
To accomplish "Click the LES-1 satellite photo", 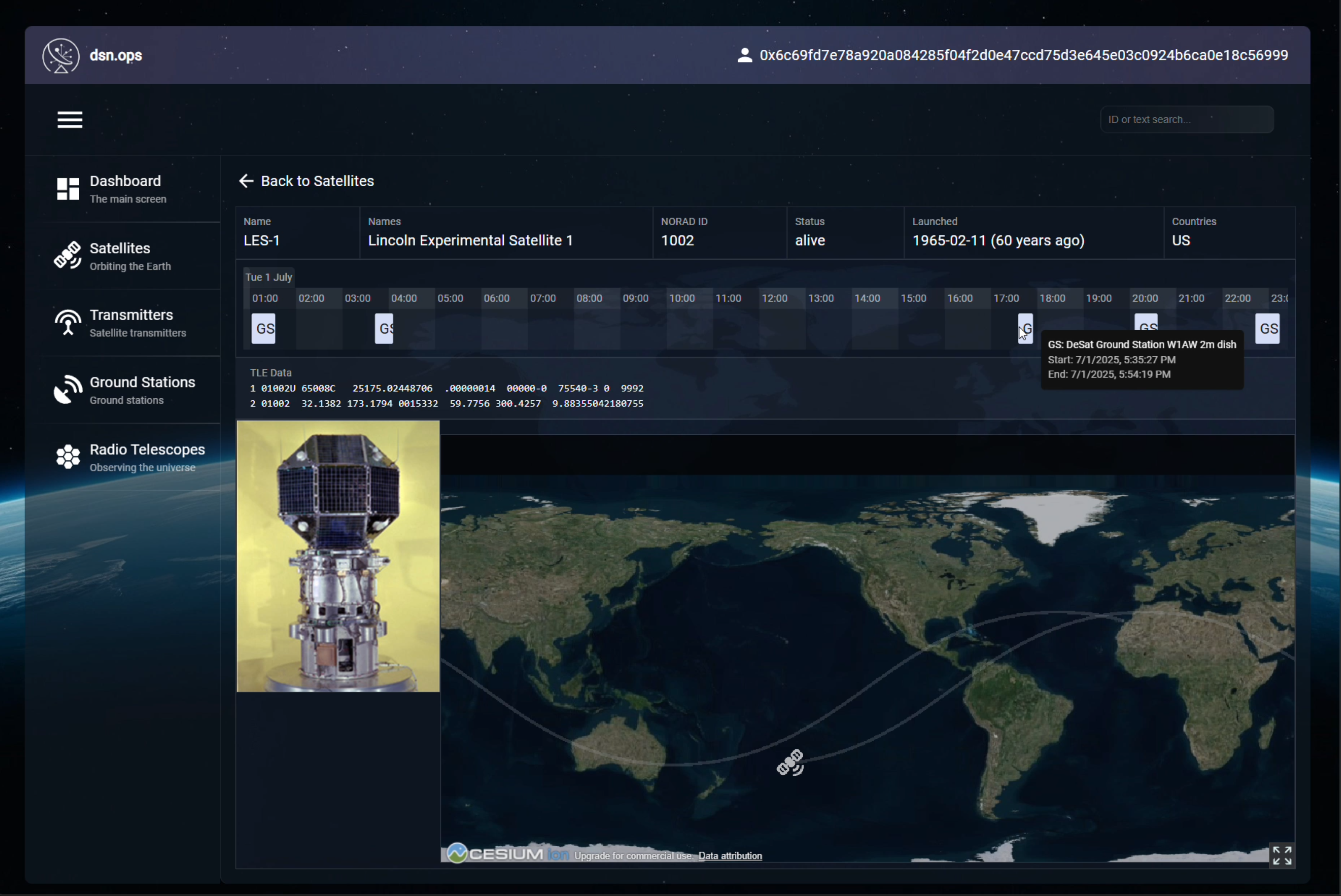I will coord(339,557).
